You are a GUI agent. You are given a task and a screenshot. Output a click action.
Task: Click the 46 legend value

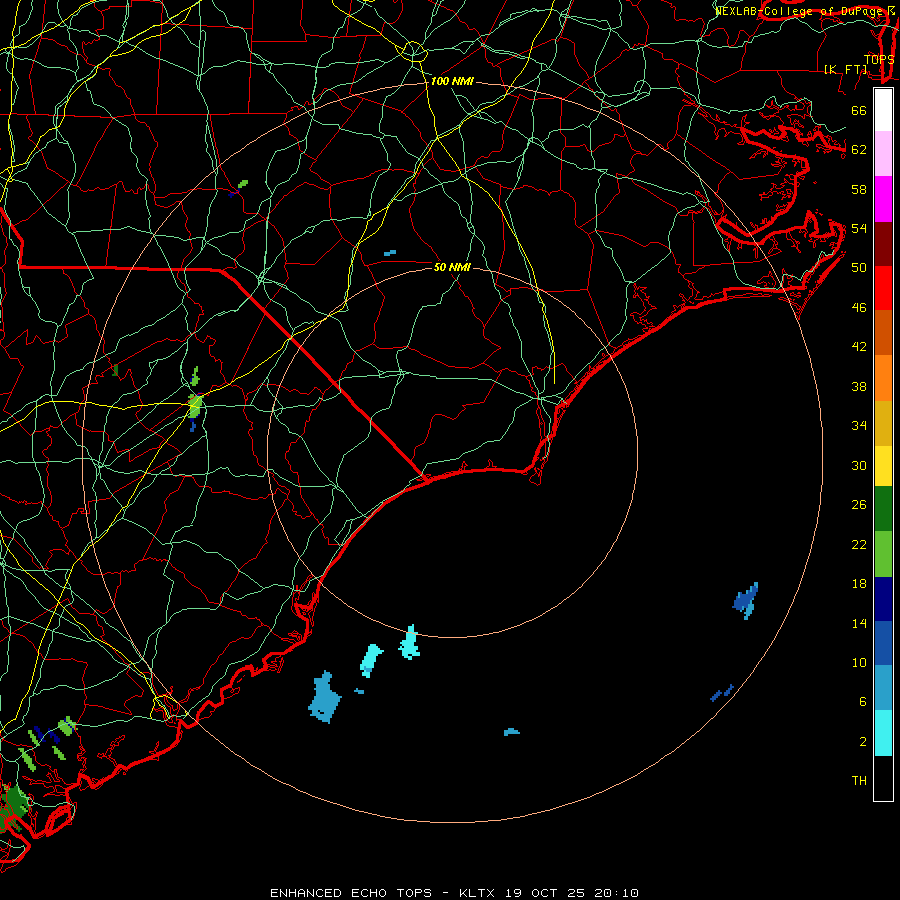859,307
